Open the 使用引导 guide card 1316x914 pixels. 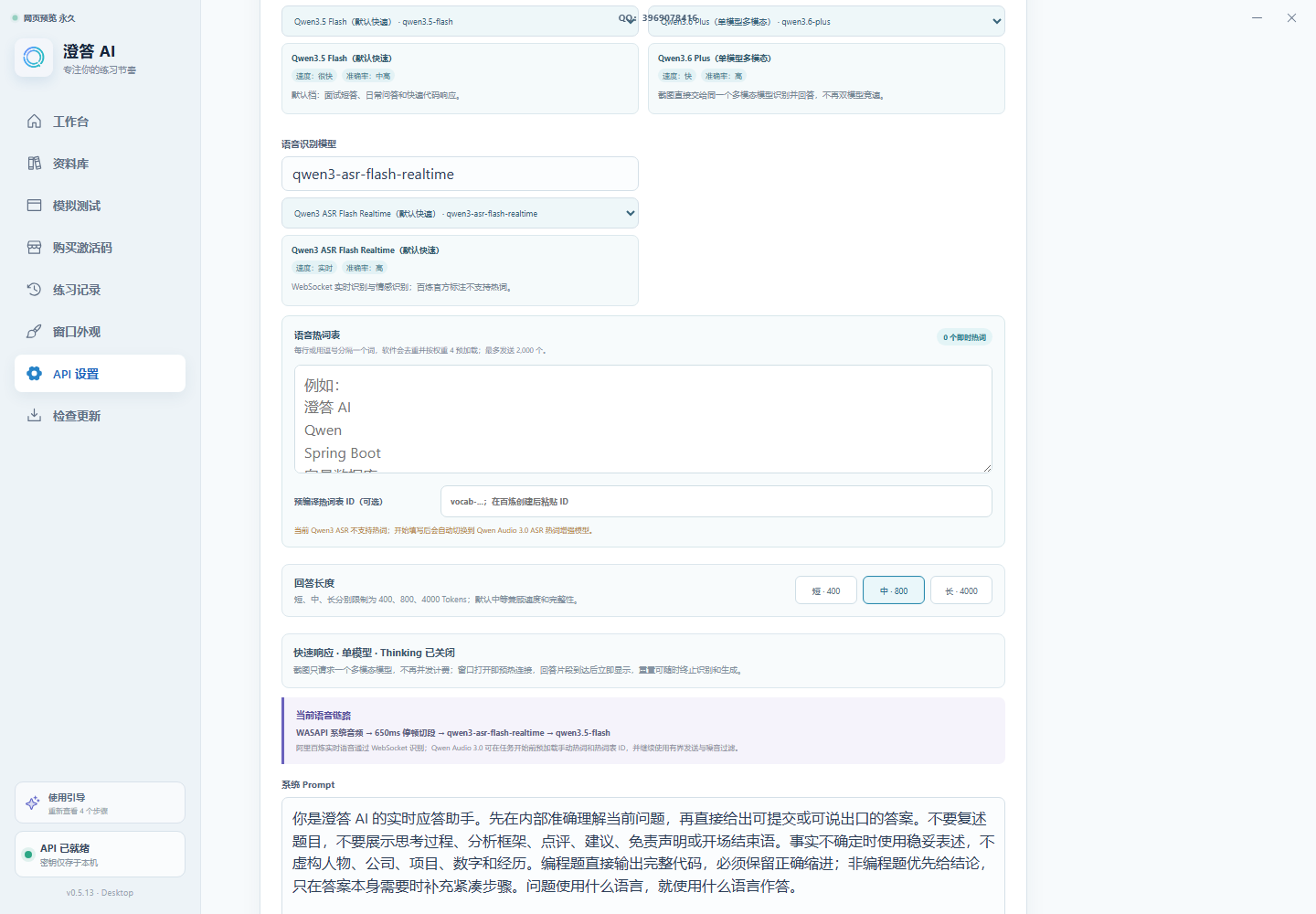100,802
